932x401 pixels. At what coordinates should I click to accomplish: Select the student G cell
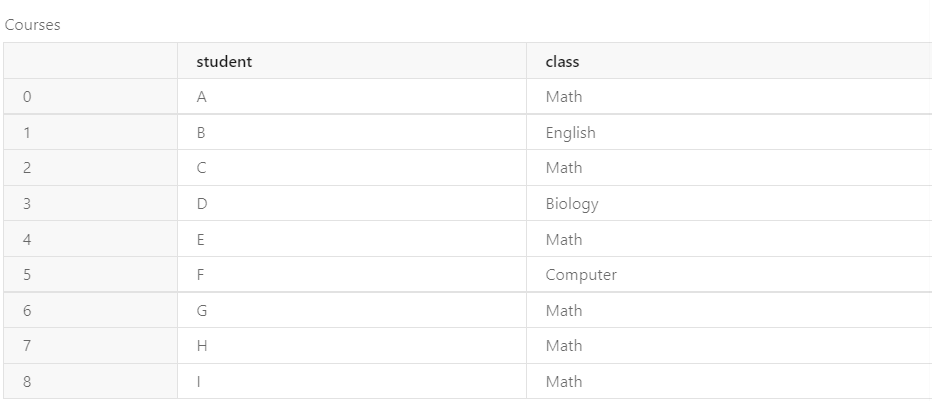click(201, 311)
